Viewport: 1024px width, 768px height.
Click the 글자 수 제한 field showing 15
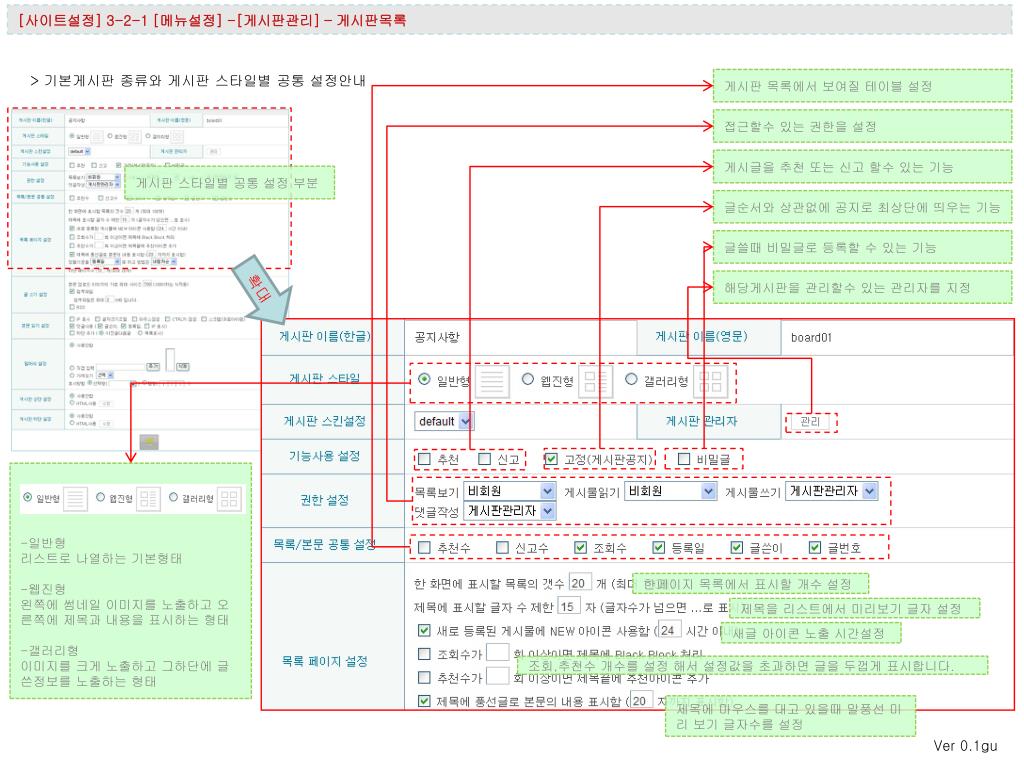point(569,606)
